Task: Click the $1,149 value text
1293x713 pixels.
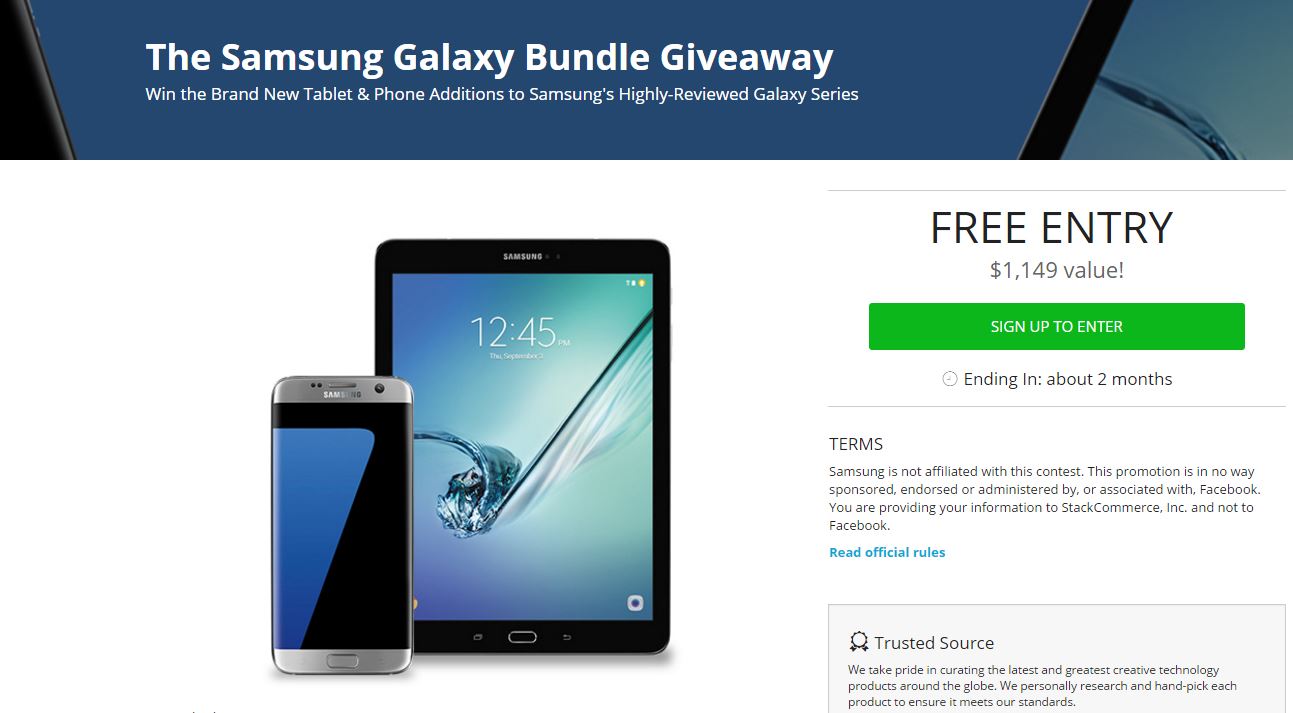Action: click(x=1056, y=270)
